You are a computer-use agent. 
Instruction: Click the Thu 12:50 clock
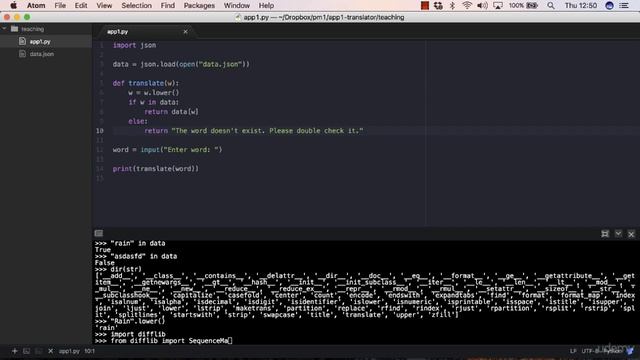point(581,5)
